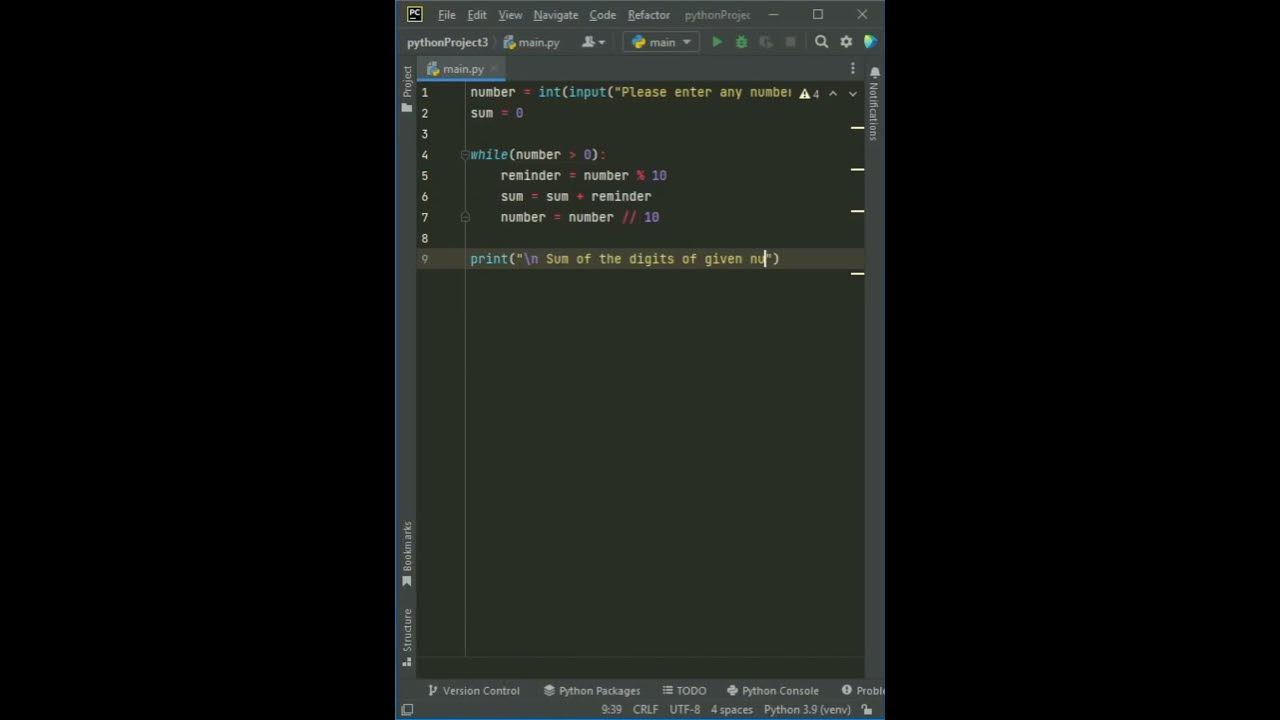Go to next highlighted error arrow
The image size is (1280, 720).
tap(852, 93)
